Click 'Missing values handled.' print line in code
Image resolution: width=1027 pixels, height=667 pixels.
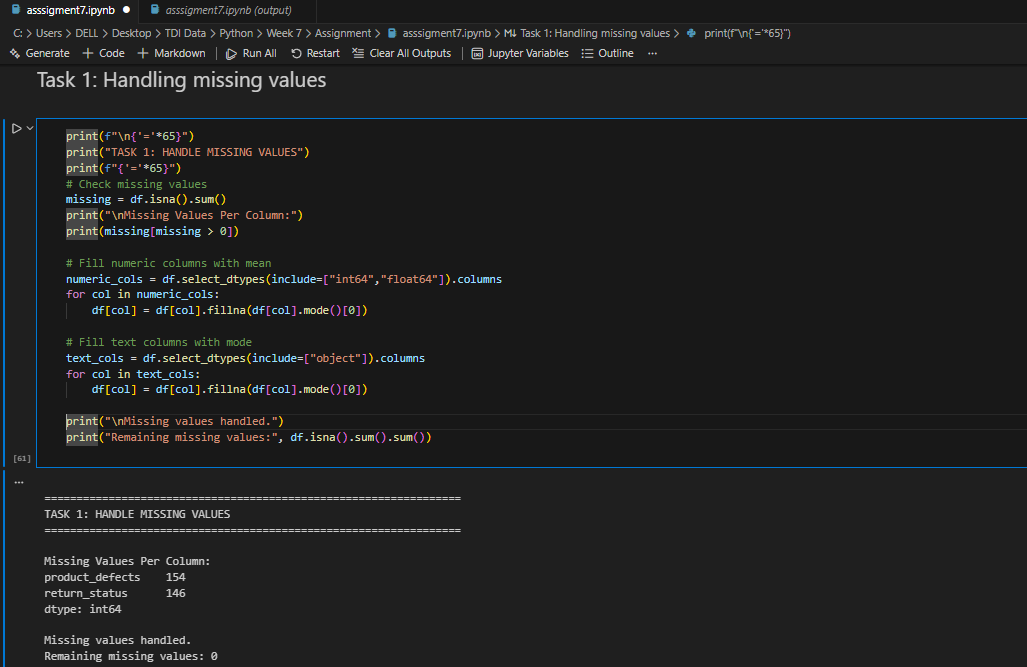tap(174, 421)
